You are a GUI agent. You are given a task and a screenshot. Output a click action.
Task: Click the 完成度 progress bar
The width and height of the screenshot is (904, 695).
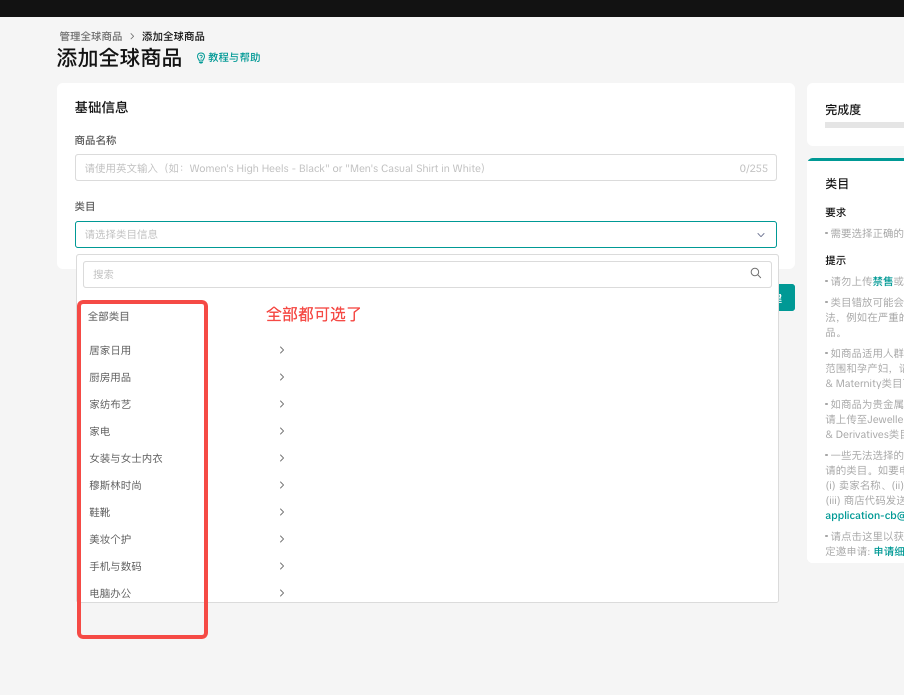click(x=864, y=125)
